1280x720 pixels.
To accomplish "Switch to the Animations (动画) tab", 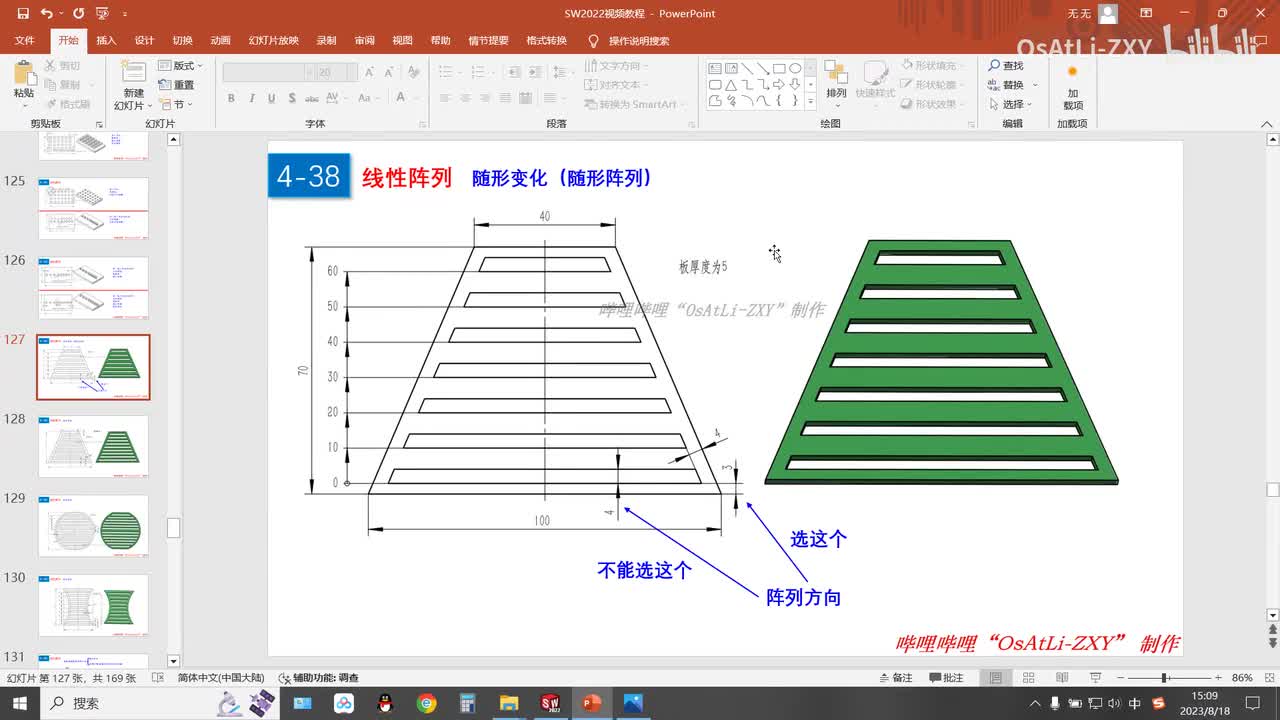I will coord(221,41).
